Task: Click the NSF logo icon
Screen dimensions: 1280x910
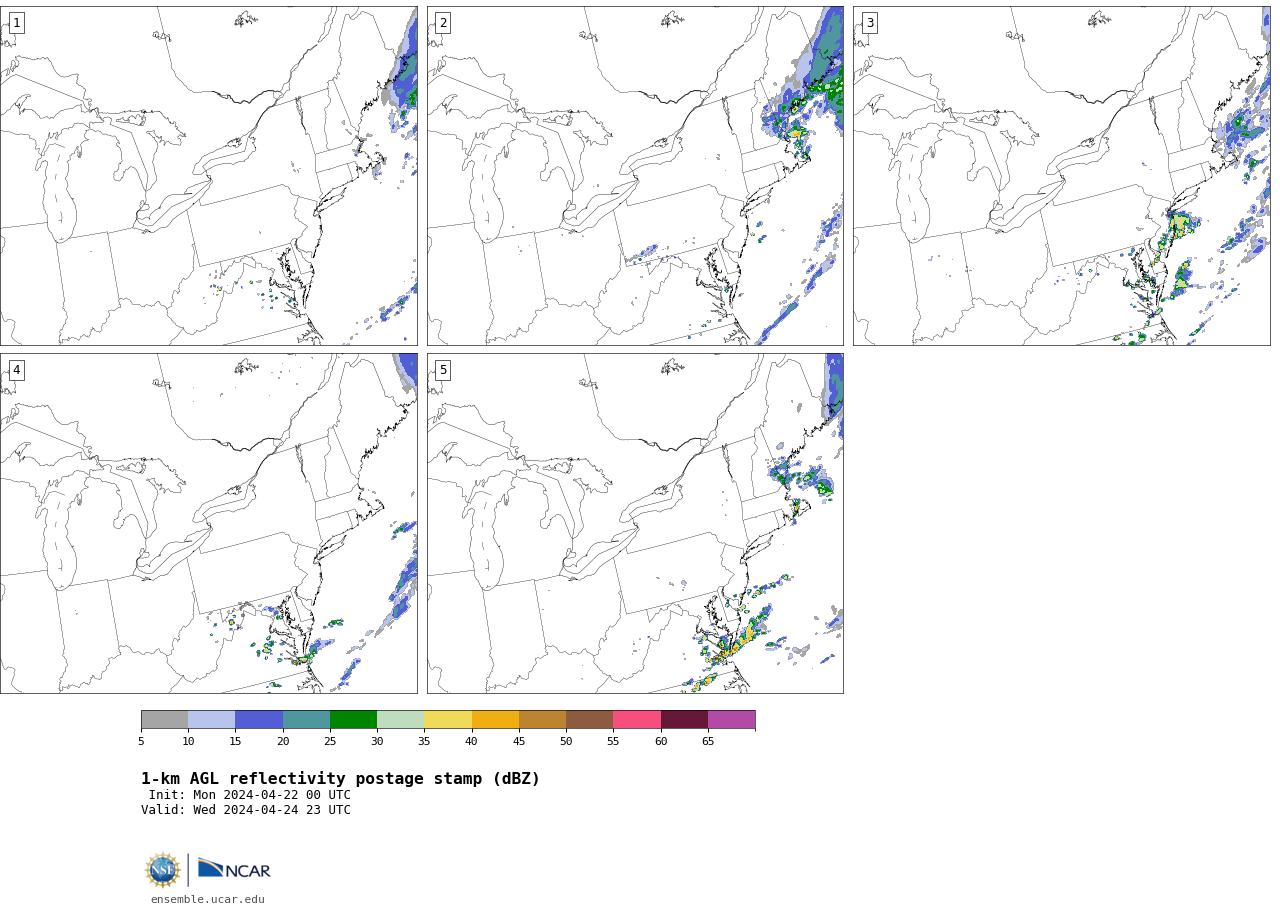Action: (x=163, y=870)
